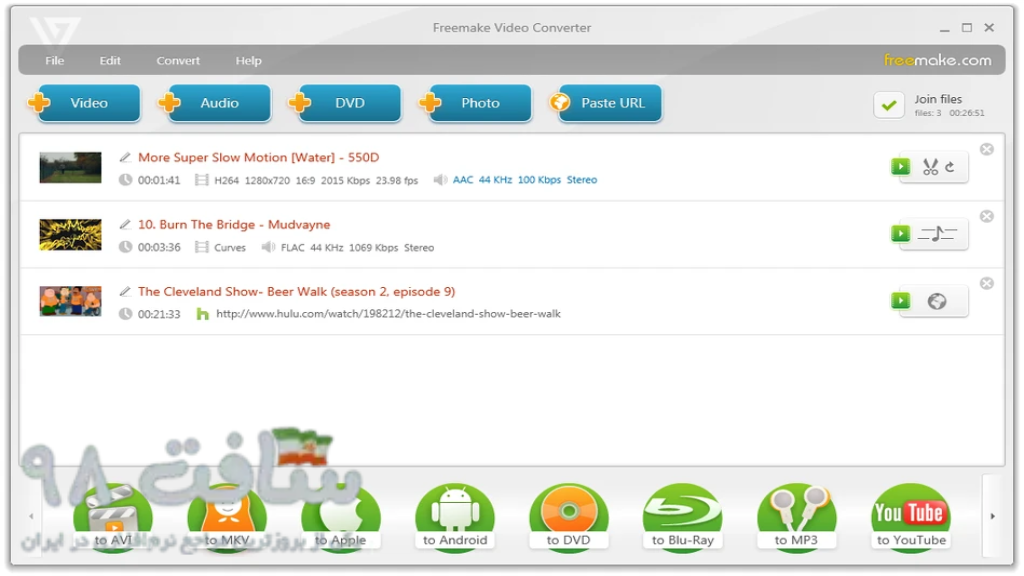Image resolution: width=1024 pixels, height=576 pixels.
Task: Click the 00:01:41 duration text
Action: pyautogui.click(x=159, y=180)
